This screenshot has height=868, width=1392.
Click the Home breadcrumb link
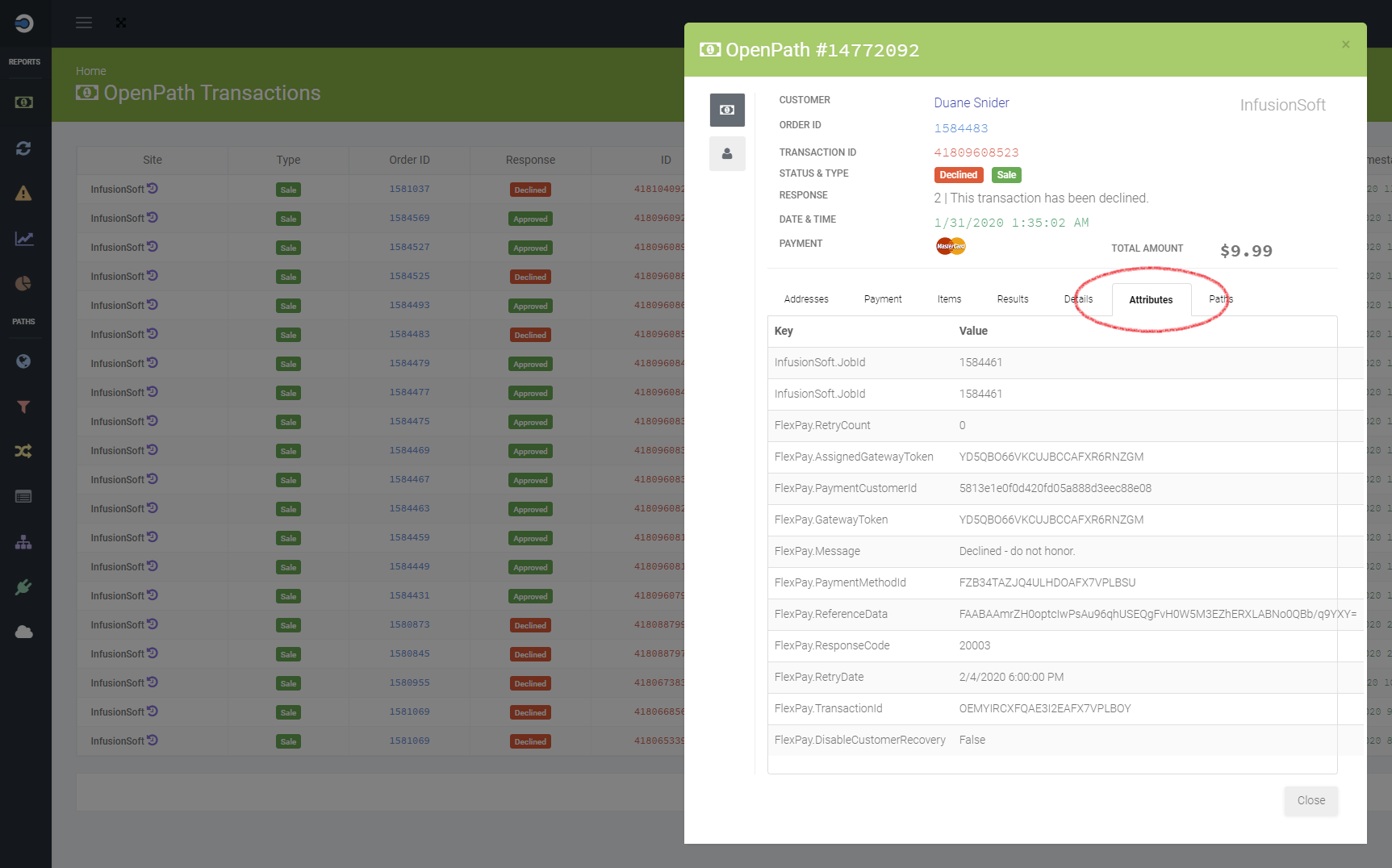[x=90, y=71]
